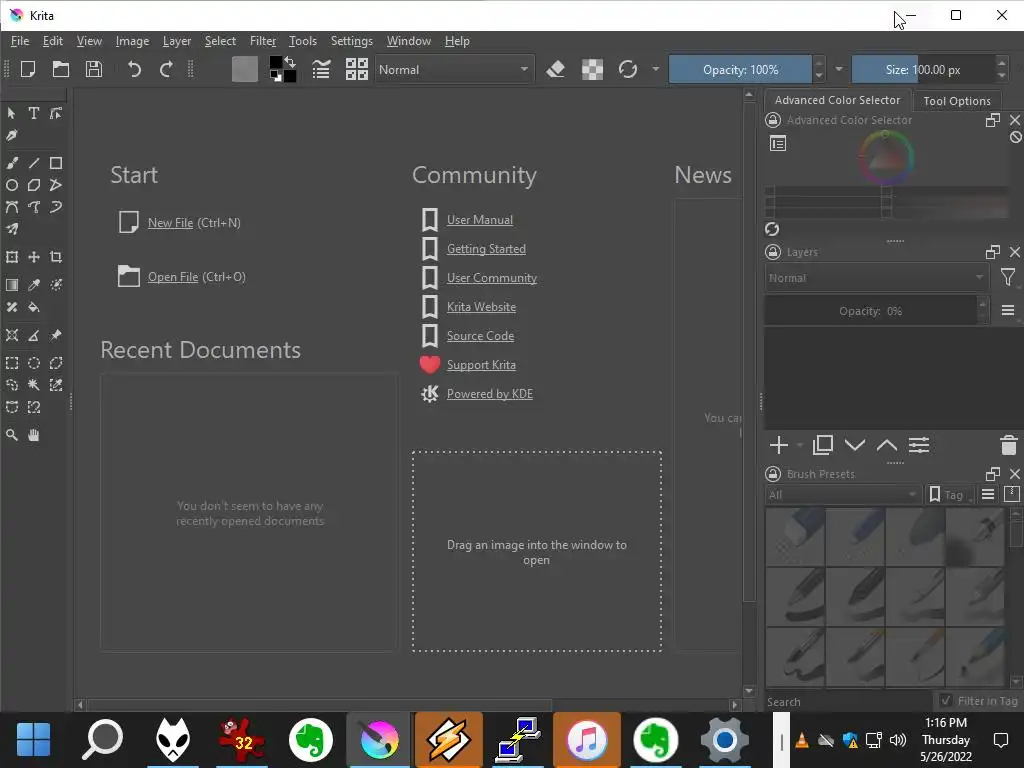Open the Layer menu
The height and width of the screenshot is (768, 1024).
pyautogui.click(x=176, y=40)
